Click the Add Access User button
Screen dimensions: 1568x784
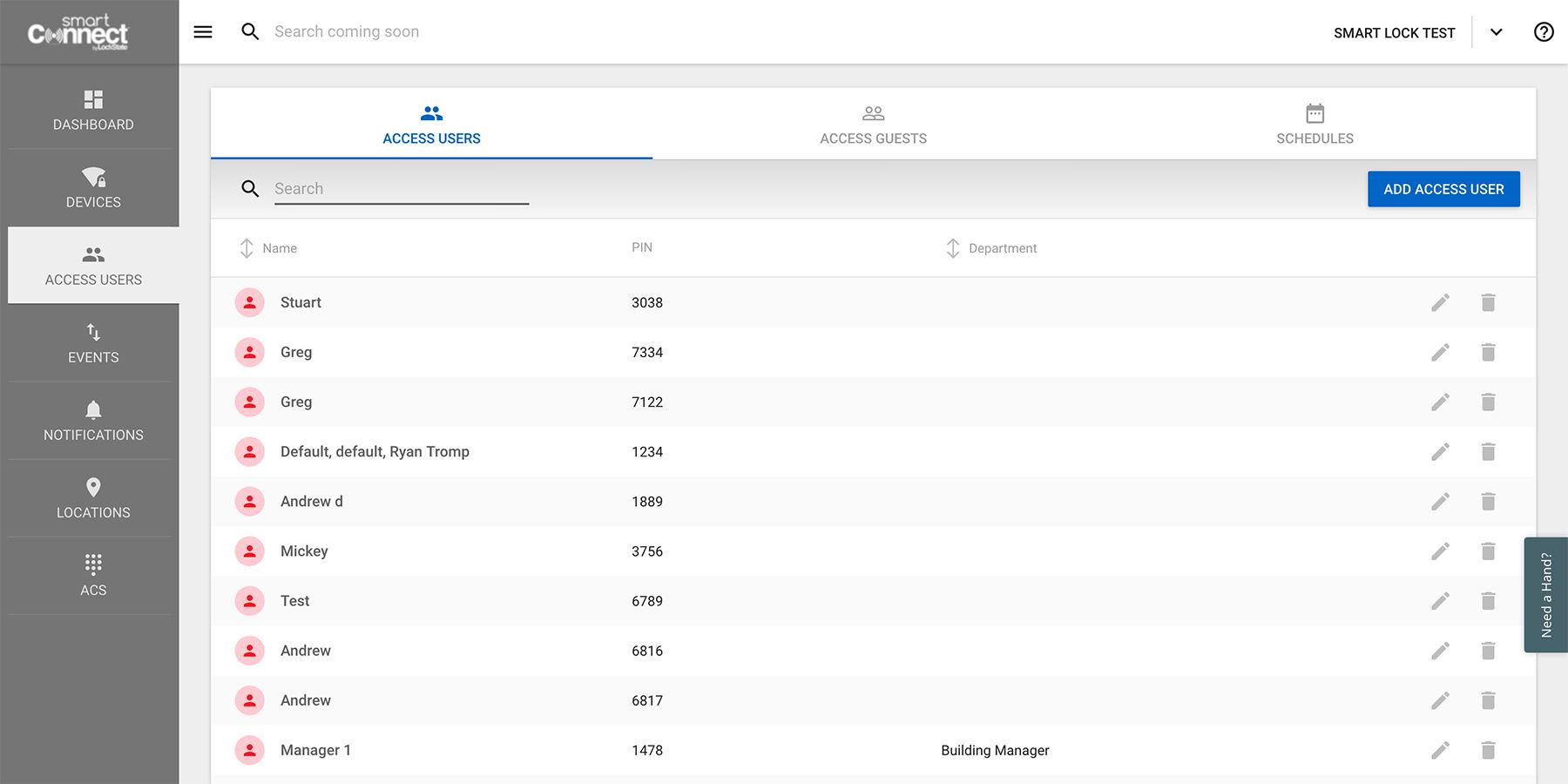1443,189
